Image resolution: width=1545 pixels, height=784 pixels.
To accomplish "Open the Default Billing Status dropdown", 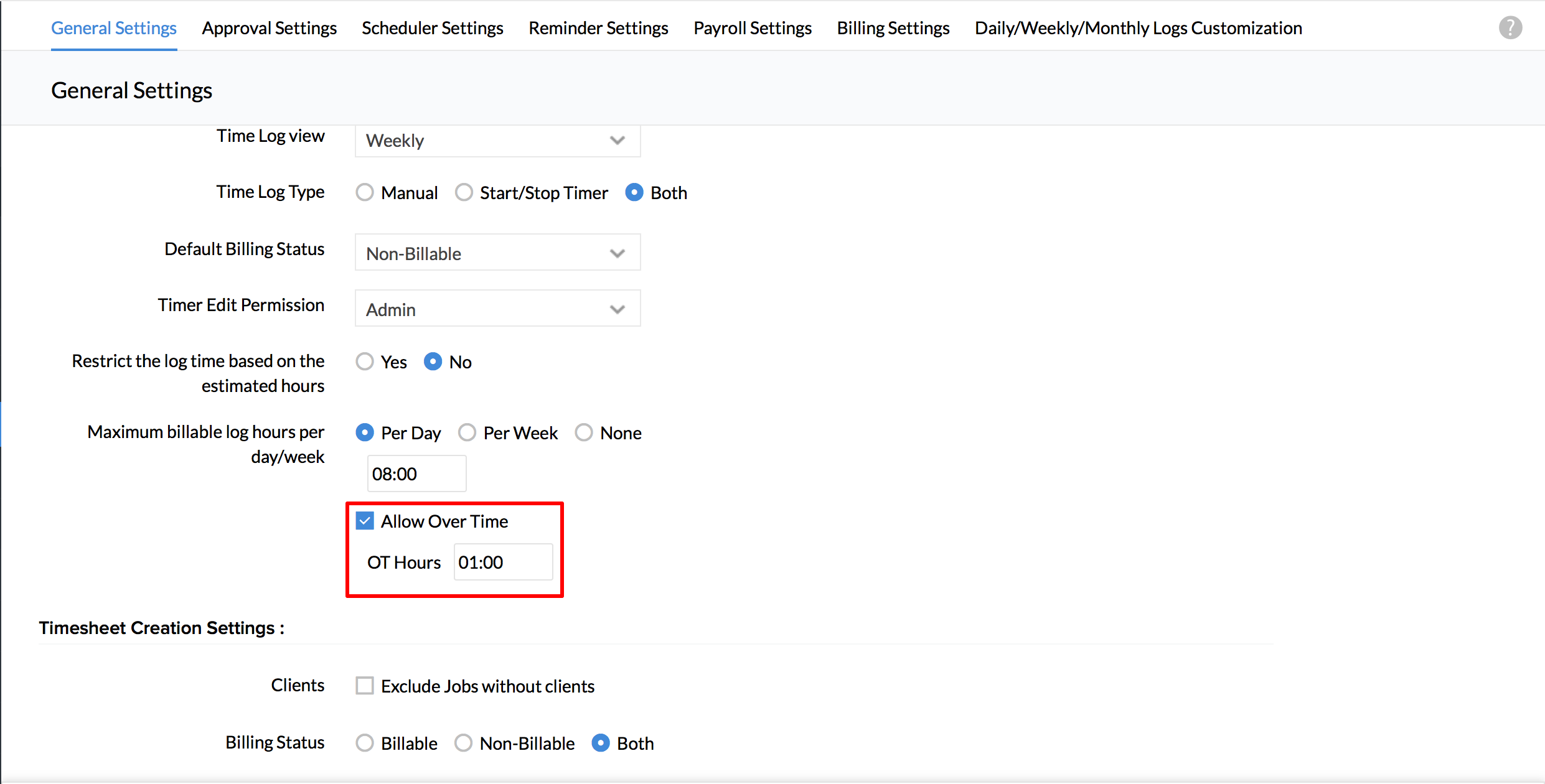I will click(x=497, y=253).
